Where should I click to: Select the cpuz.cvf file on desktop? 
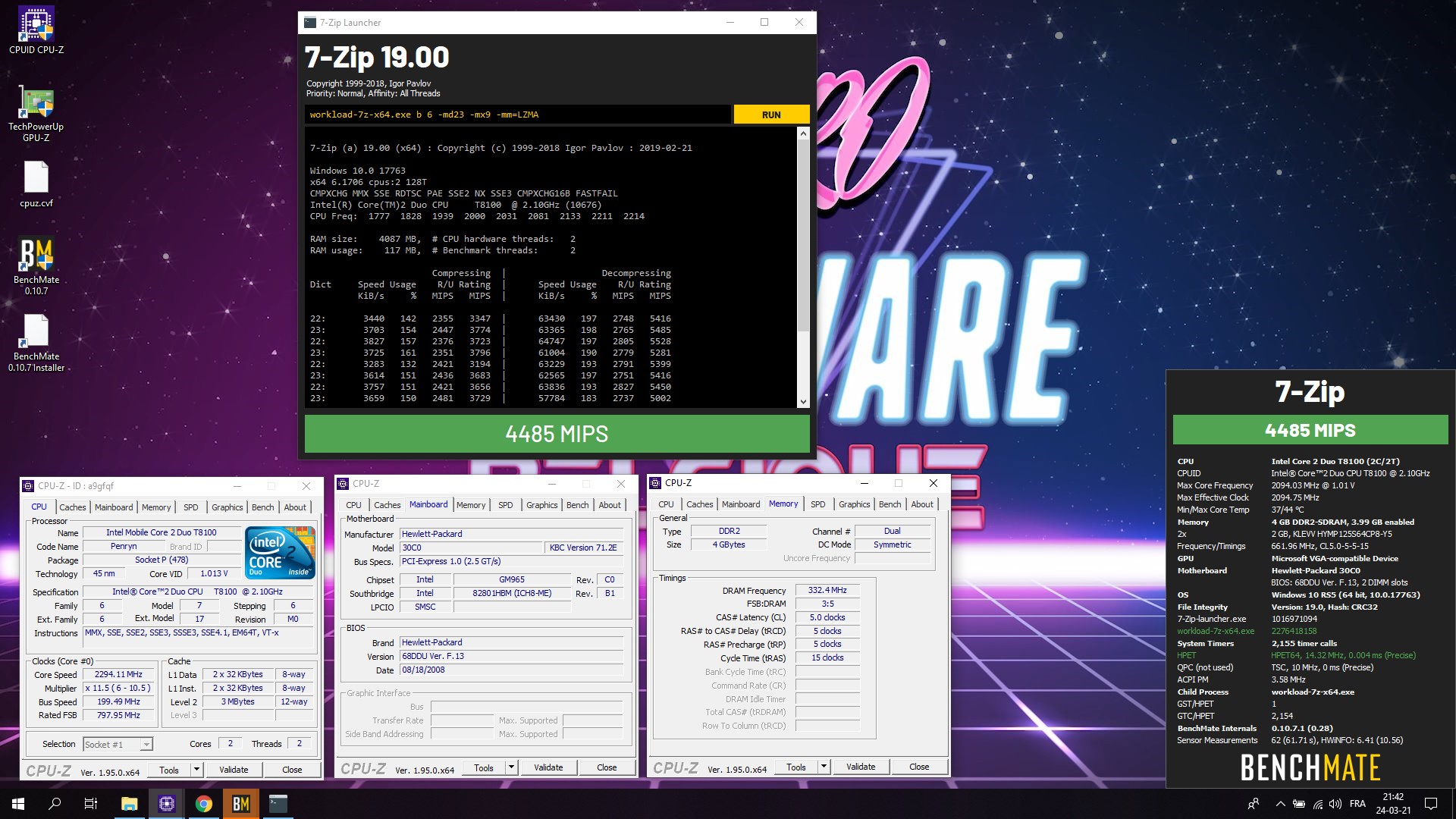[36, 184]
